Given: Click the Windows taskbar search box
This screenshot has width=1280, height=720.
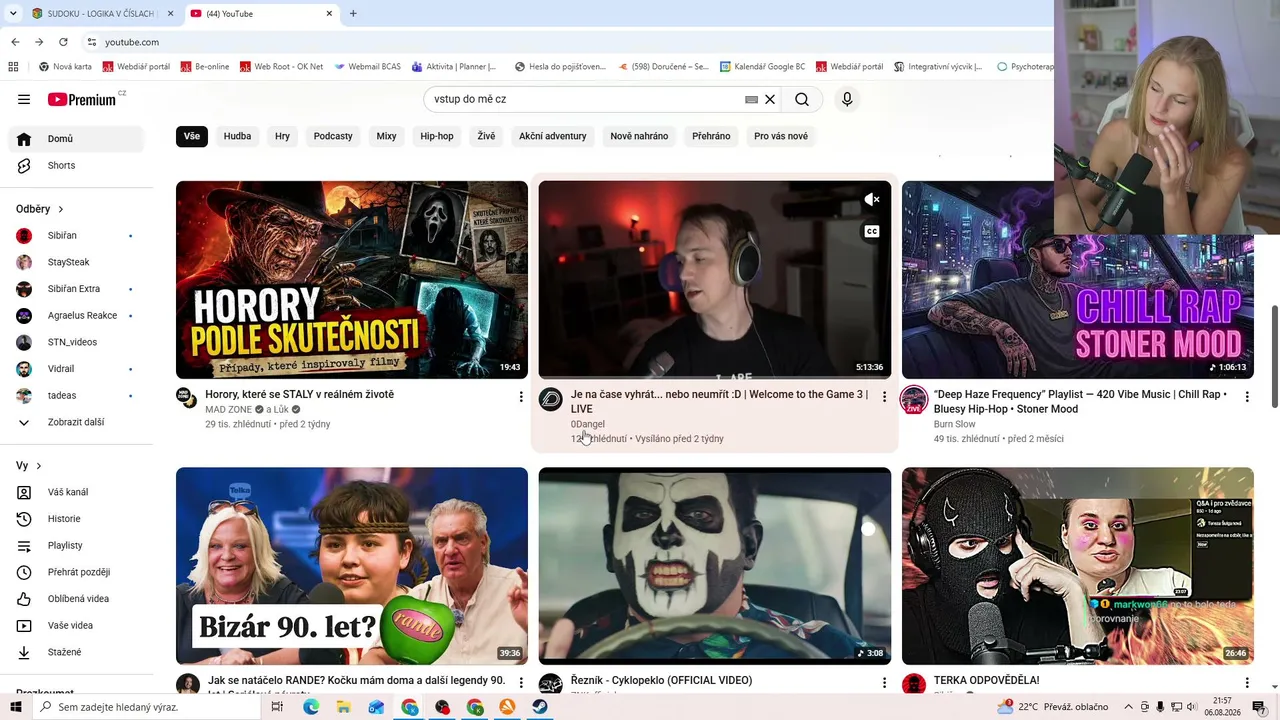Looking at the screenshot, I should pos(147,707).
